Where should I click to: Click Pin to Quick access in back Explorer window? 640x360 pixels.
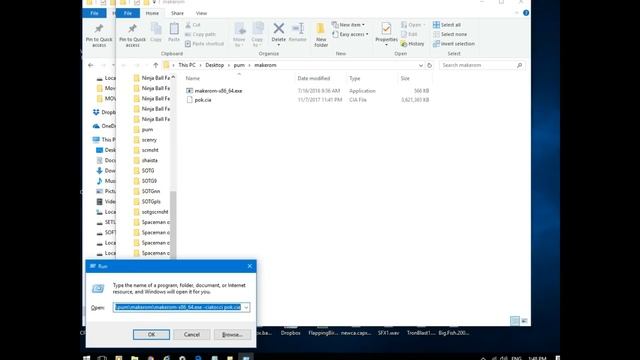[99, 35]
